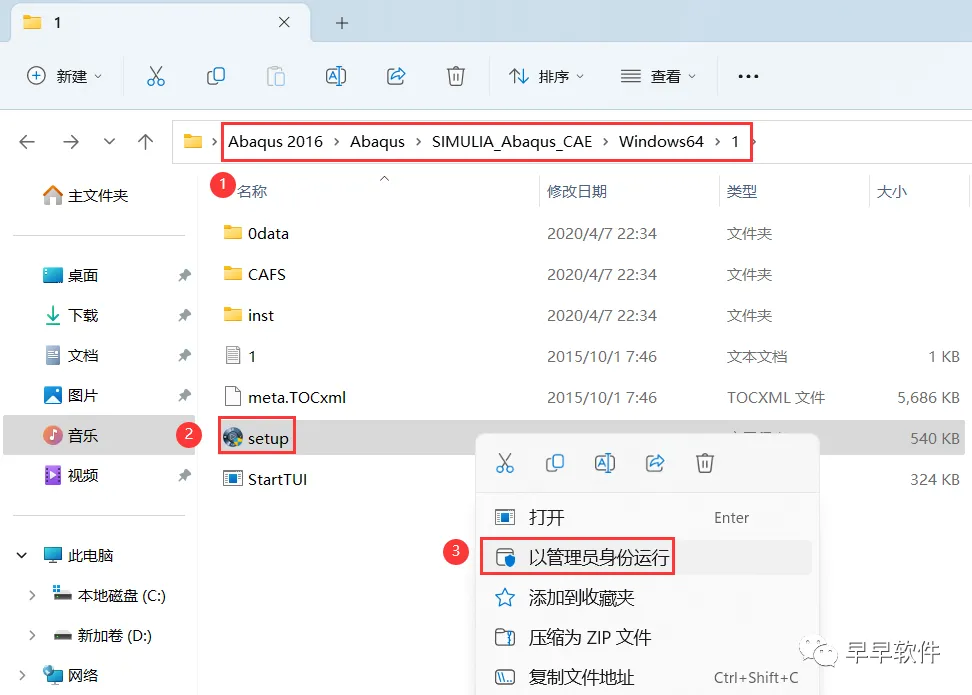The width and height of the screenshot is (972, 695).
Task: Click the text document icon of file 1
Action: (x=233, y=356)
